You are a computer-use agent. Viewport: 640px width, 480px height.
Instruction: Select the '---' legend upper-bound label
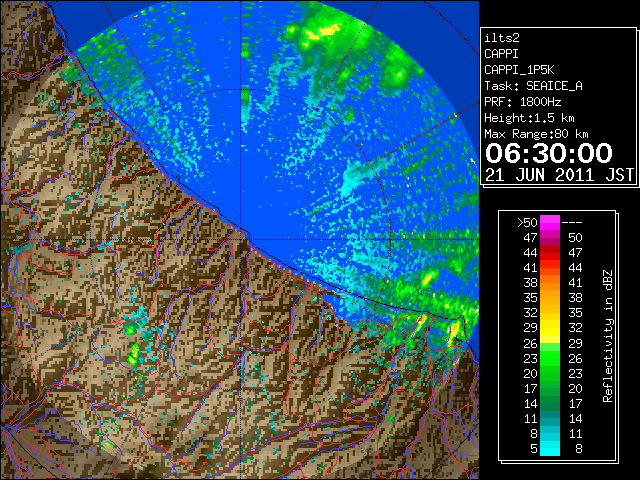point(572,223)
